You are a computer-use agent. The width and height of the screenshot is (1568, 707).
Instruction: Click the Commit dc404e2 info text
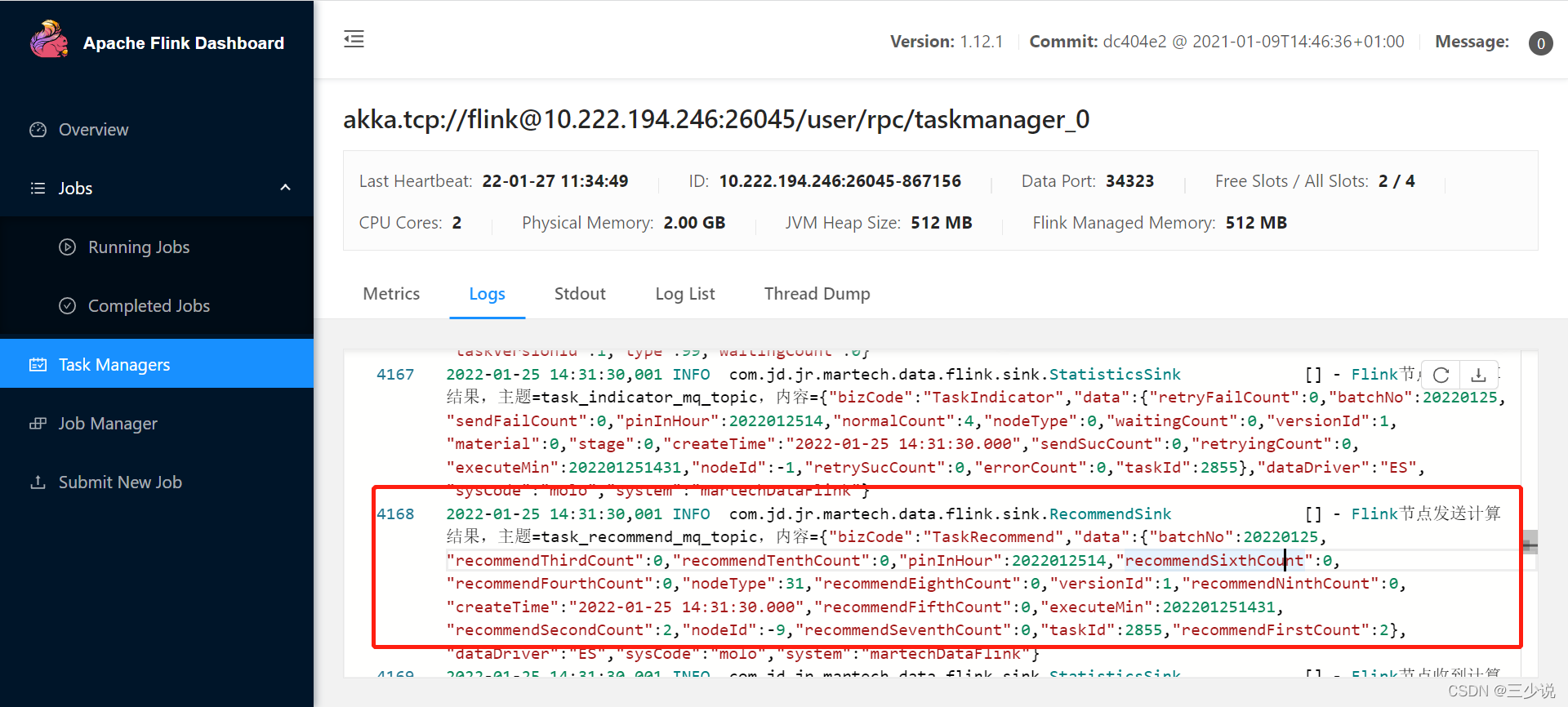(x=1217, y=42)
